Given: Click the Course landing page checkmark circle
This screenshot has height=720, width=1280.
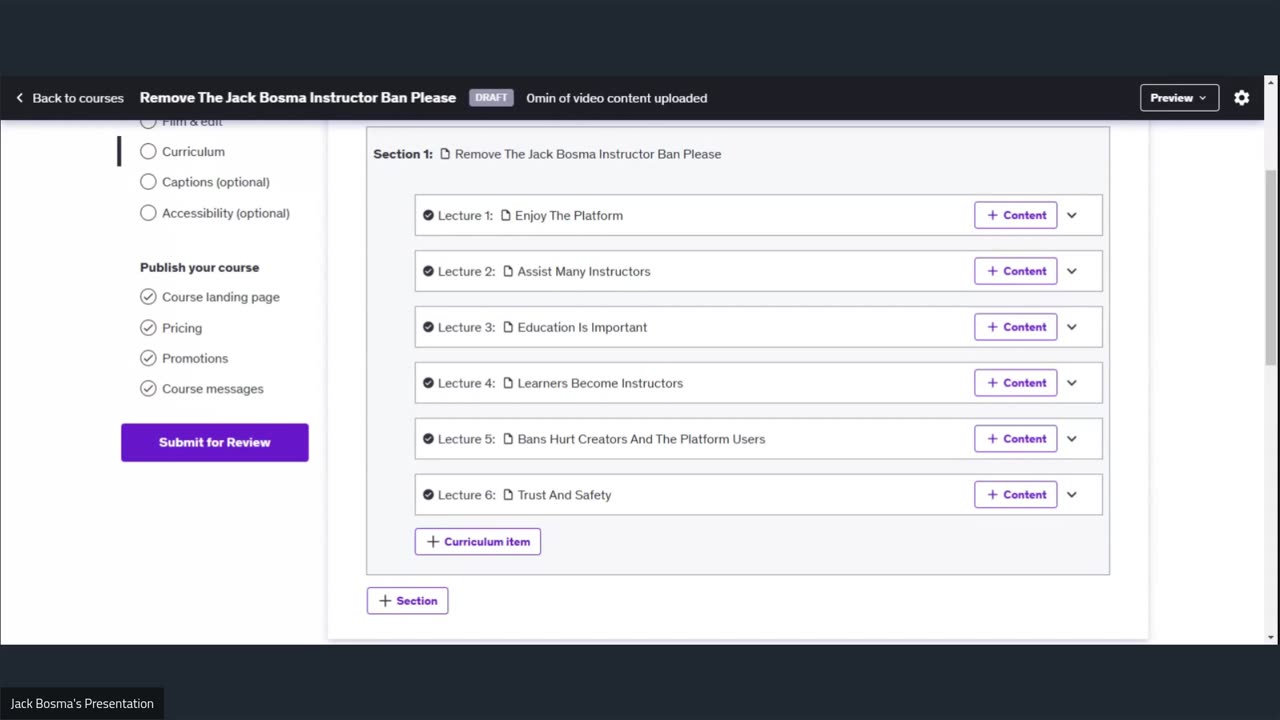Looking at the screenshot, I should pyautogui.click(x=148, y=297).
